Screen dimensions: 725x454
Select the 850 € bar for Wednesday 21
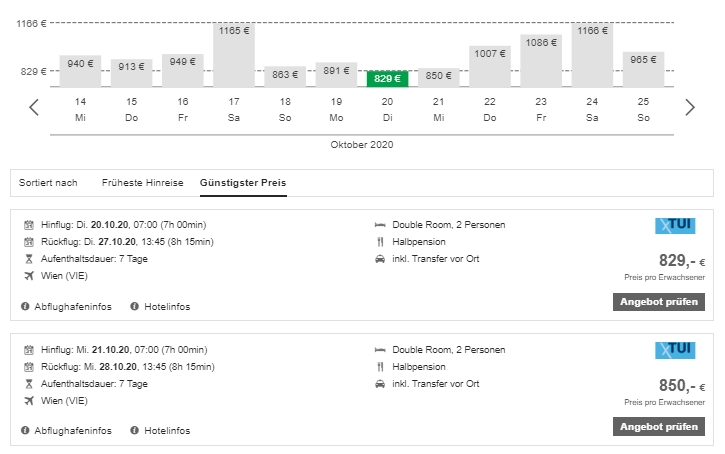tap(438, 77)
